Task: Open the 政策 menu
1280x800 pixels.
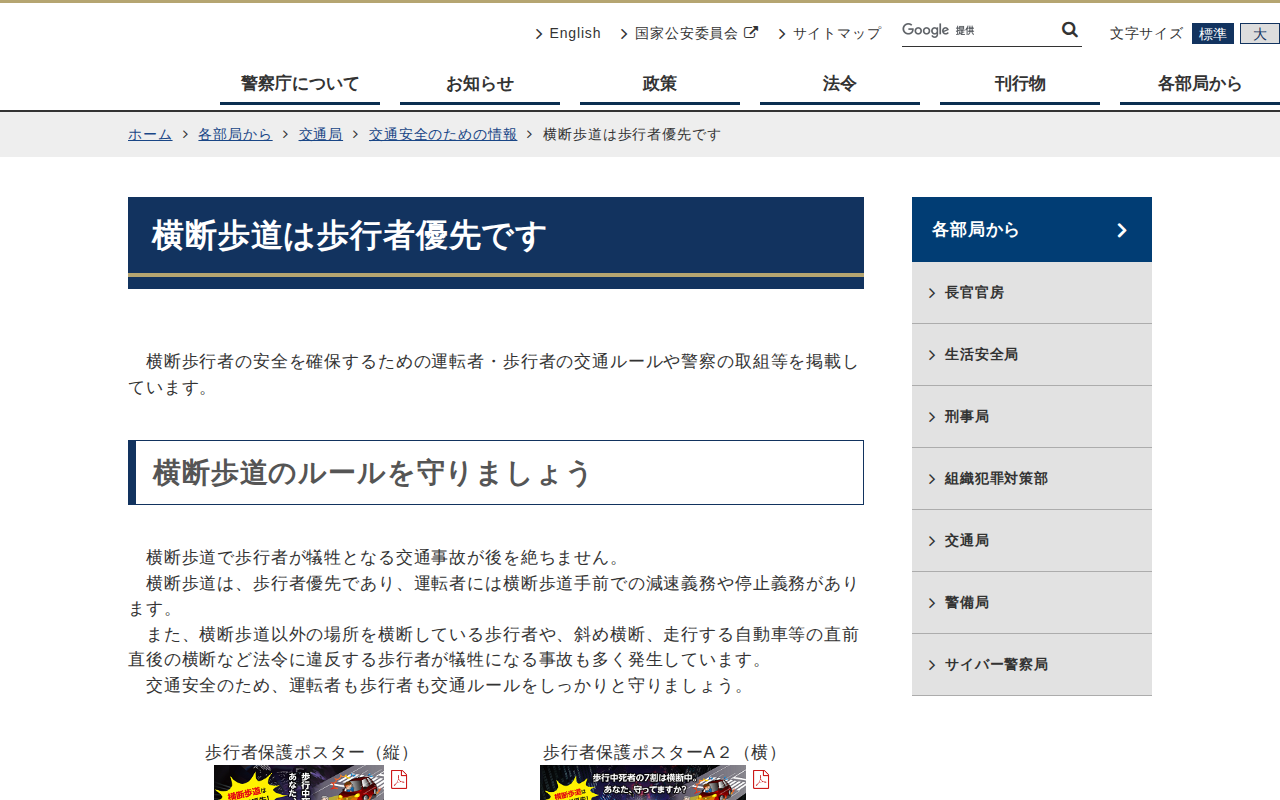Action: [660, 84]
